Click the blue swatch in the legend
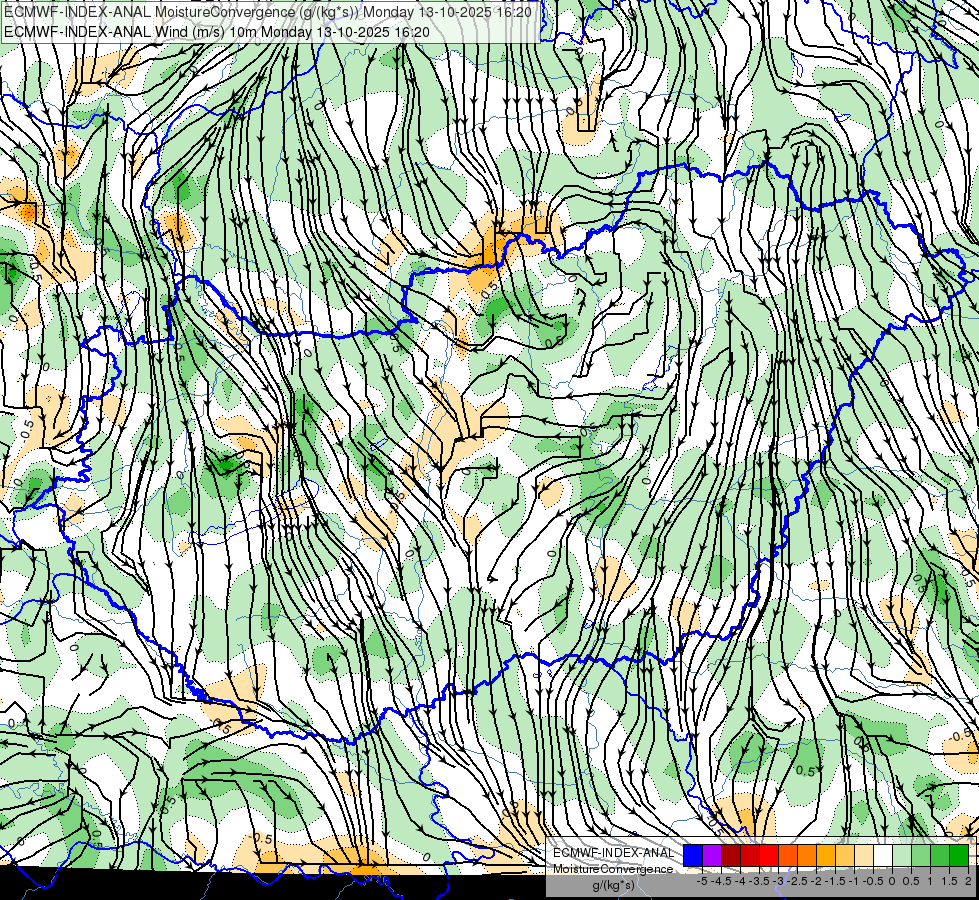The width and height of the screenshot is (979, 900). click(x=693, y=855)
